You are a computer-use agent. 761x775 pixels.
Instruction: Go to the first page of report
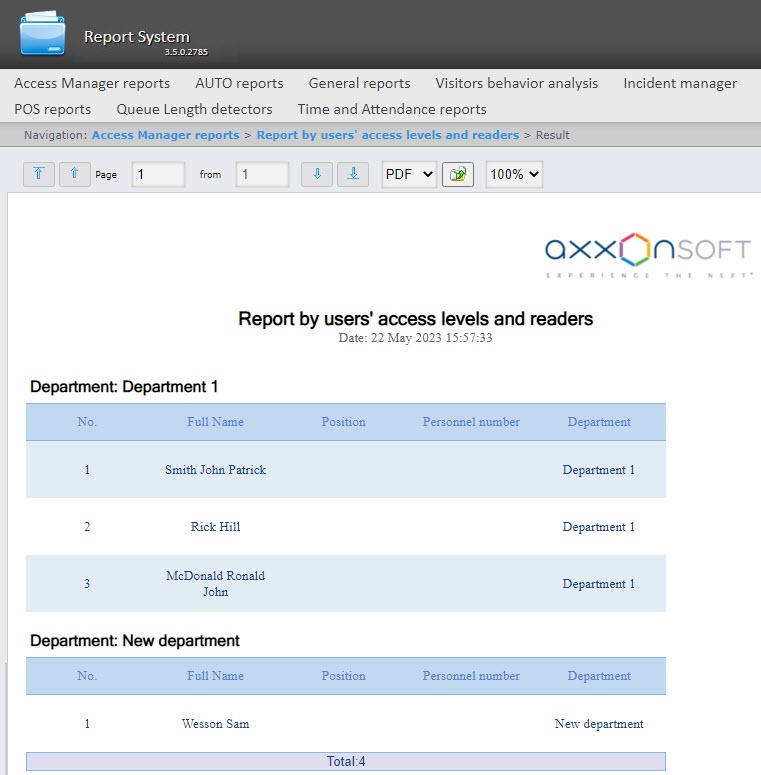pyautogui.click(x=38, y=174)
